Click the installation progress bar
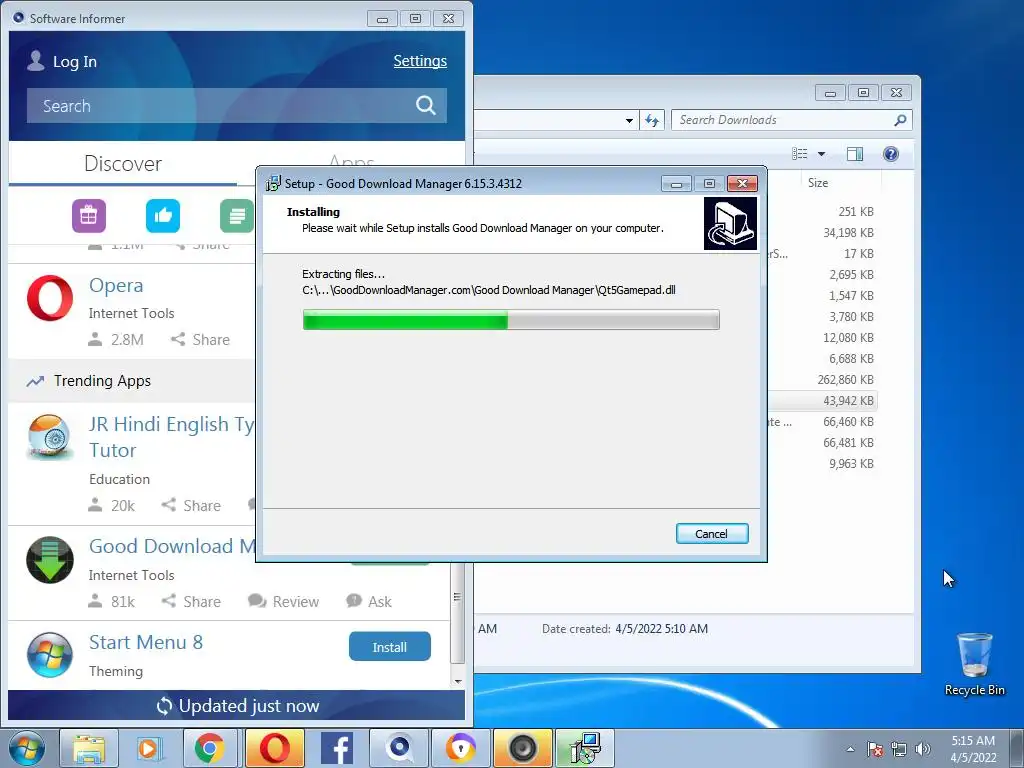1024x768 pixels. 511,320
